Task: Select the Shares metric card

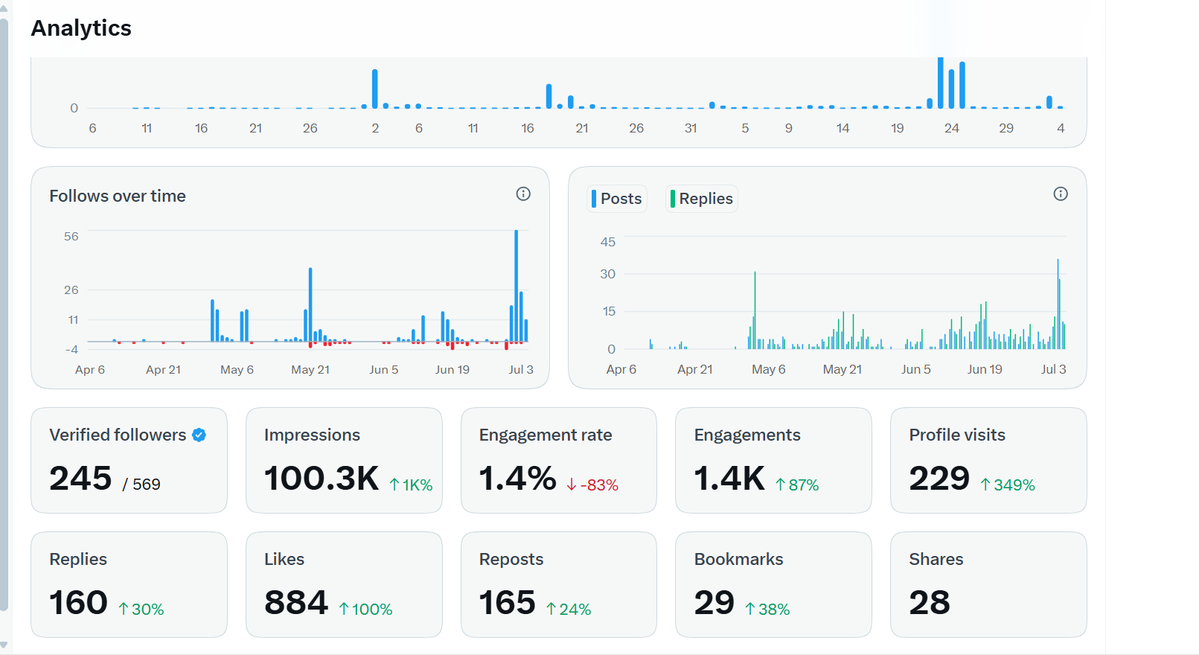Action: tap(989, 585)
